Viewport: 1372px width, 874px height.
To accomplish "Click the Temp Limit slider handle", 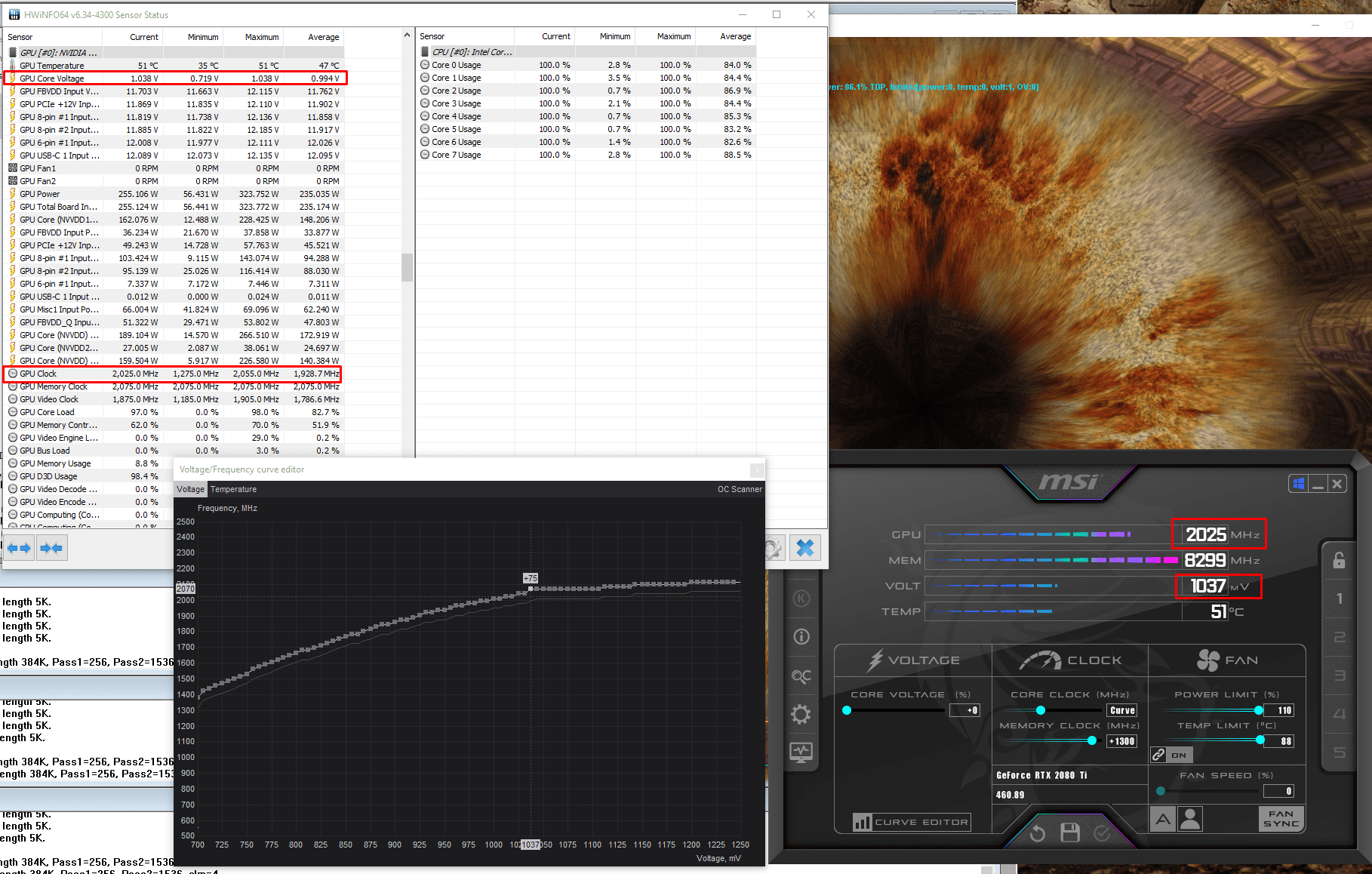I will (1260, 740).
